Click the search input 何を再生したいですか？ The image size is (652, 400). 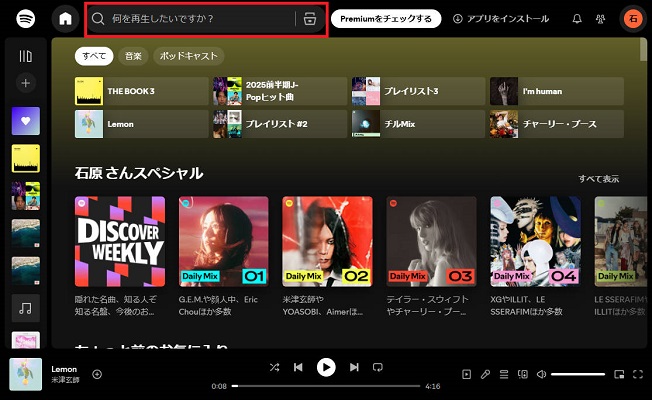pyautogui.click(x=202, y=19)
